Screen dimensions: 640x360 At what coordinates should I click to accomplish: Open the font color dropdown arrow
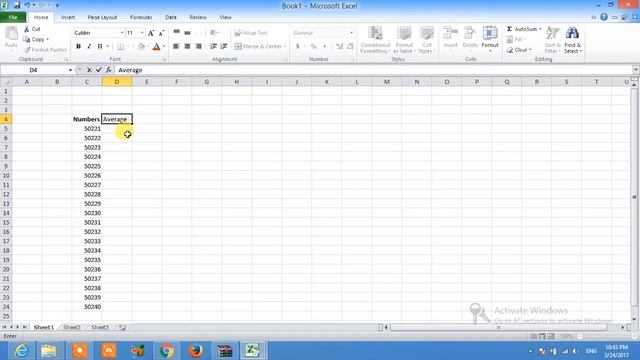(x=164, y=47)
